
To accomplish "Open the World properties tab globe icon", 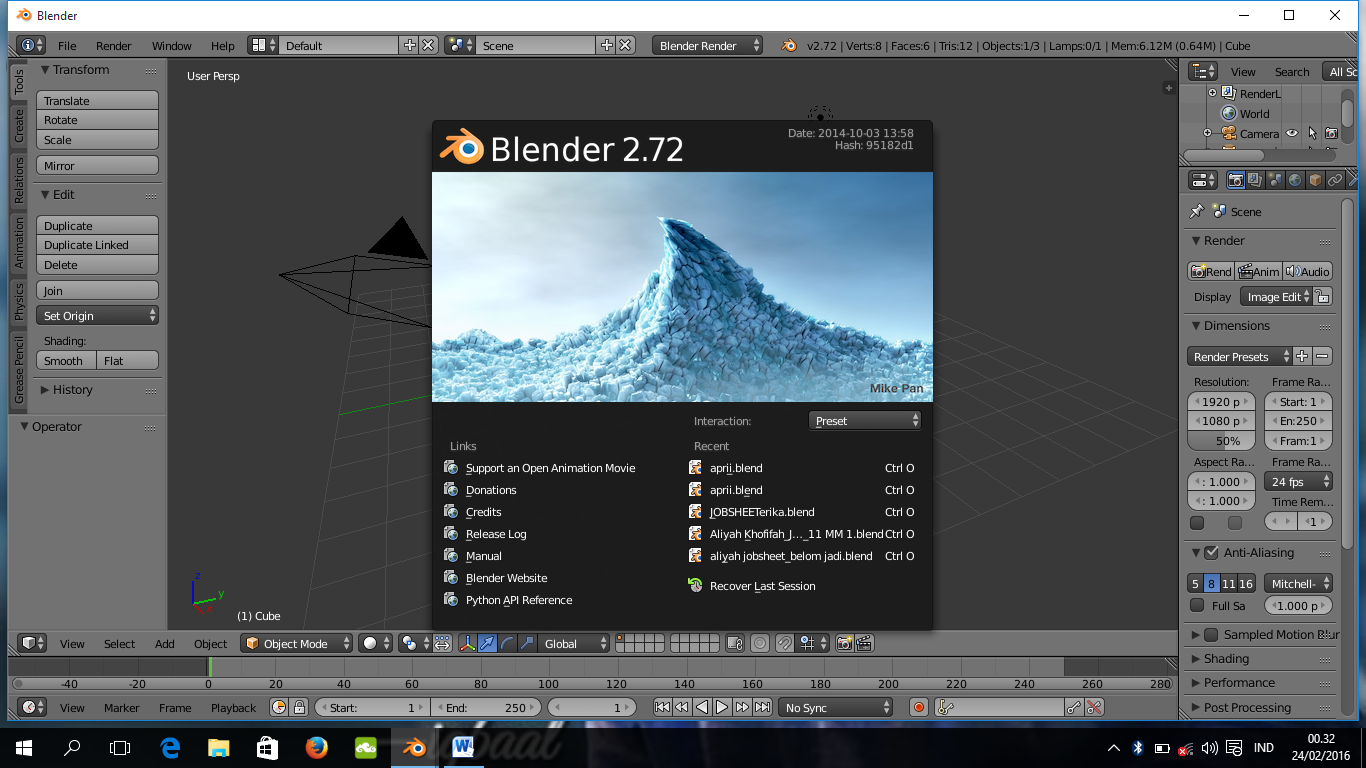I will point(1295,180).
